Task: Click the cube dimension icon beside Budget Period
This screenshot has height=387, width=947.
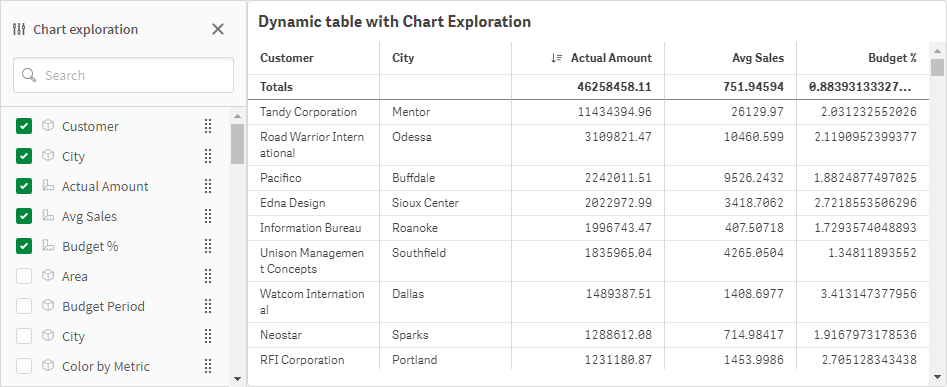Action: (x=48, y=306)
